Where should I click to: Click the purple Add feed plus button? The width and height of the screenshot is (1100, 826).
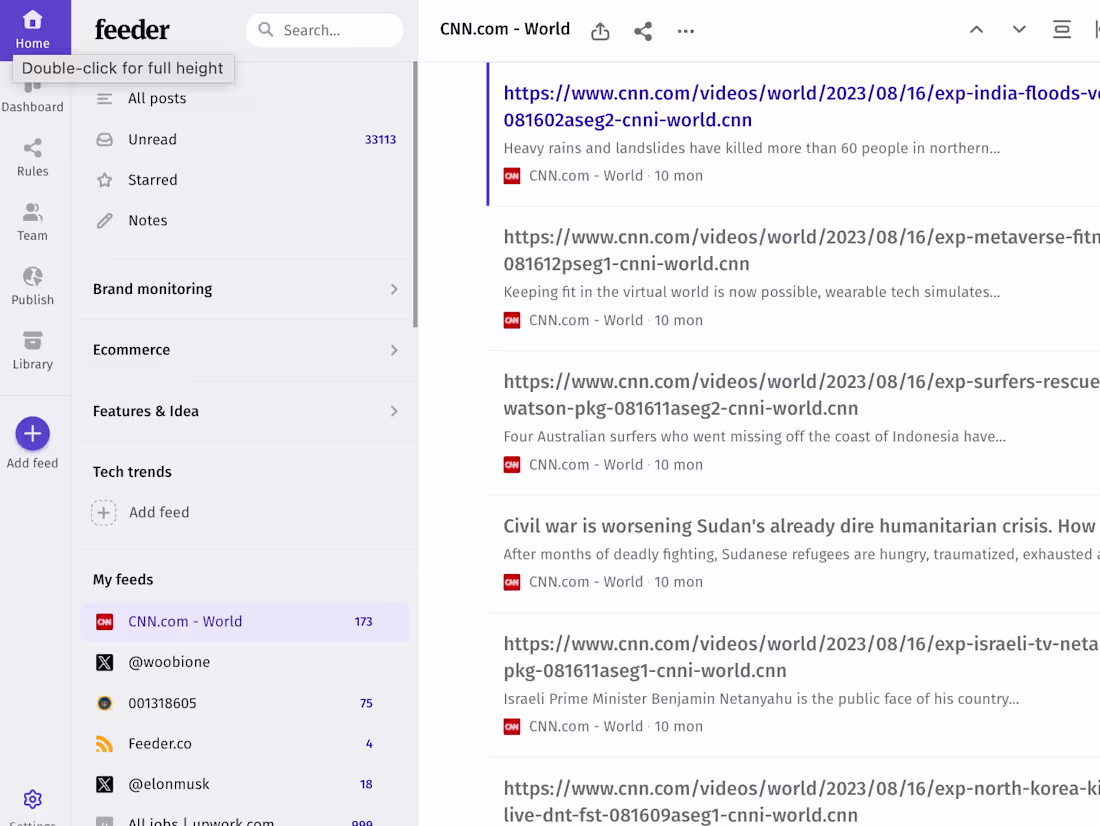coord(32,434)
